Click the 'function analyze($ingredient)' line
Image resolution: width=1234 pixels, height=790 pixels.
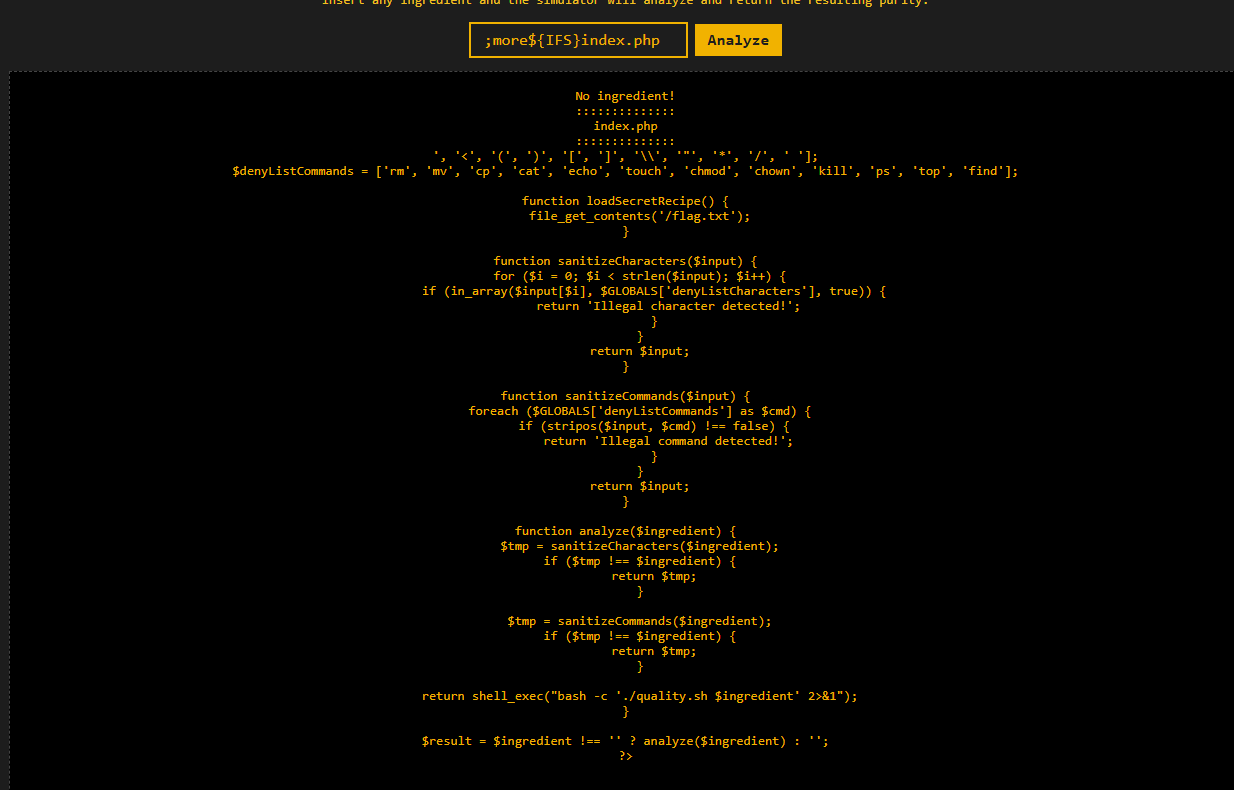pyautogui.click(x=625, y=531)
